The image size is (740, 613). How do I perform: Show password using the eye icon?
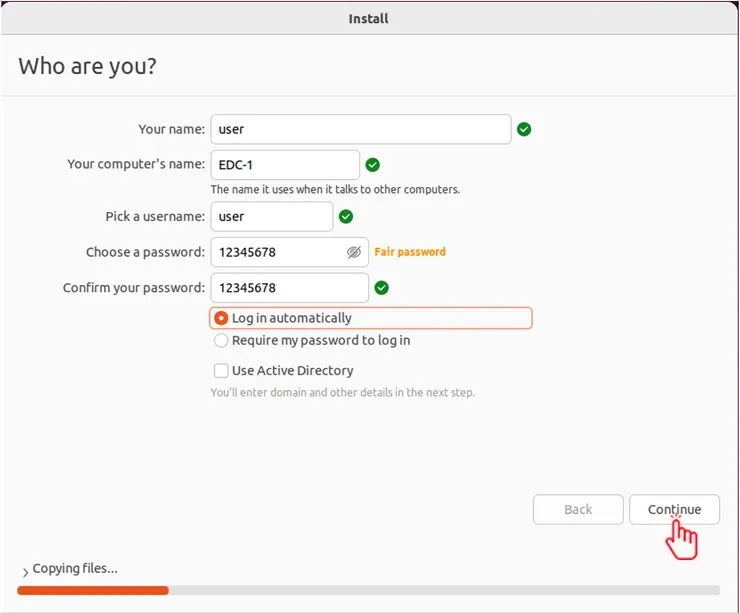[x=353, y=252]
